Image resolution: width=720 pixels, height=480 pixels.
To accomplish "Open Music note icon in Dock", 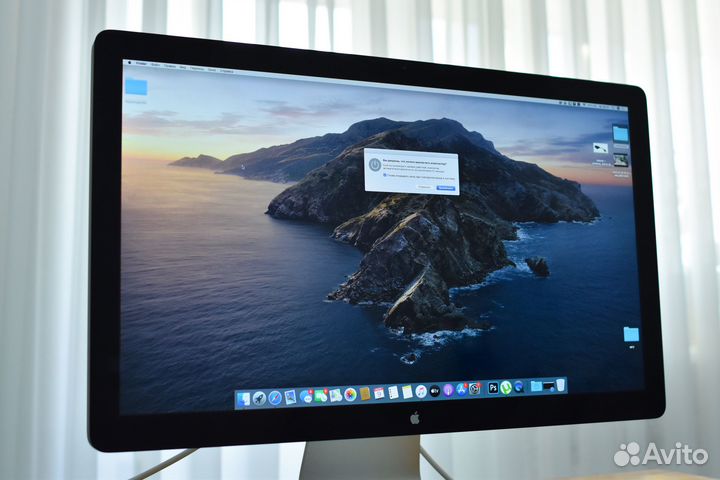I will click(x=421, y=391).
